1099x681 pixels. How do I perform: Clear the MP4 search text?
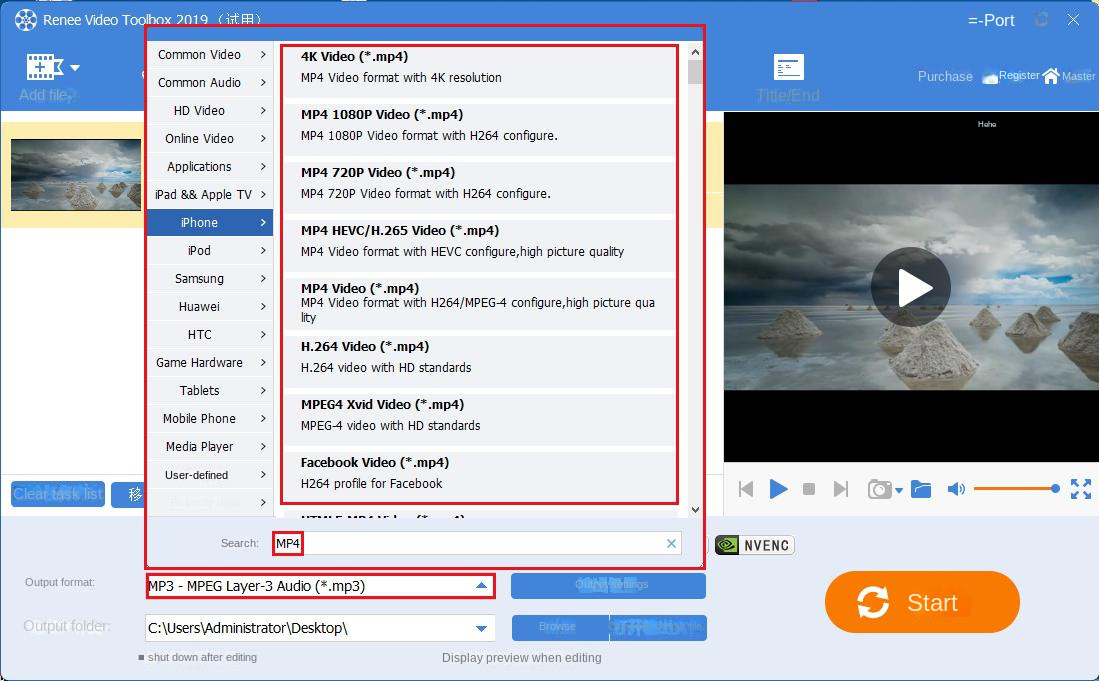click(672, 543)
